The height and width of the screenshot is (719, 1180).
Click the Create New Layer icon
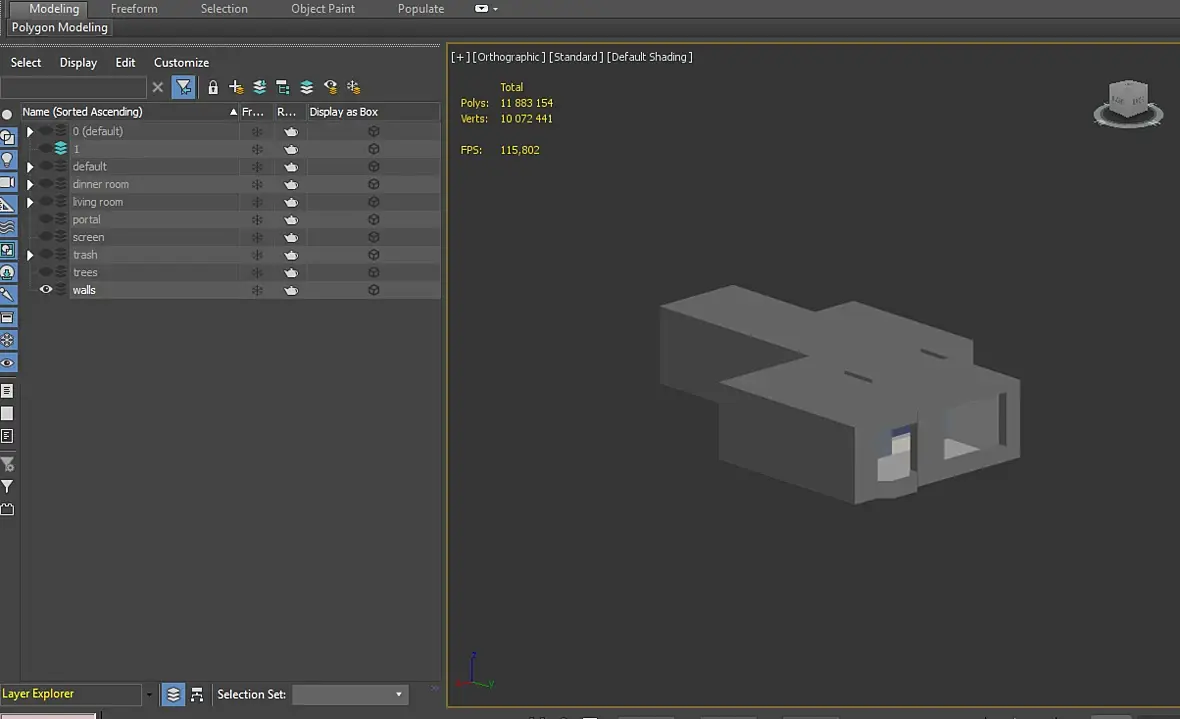(236, 88)
